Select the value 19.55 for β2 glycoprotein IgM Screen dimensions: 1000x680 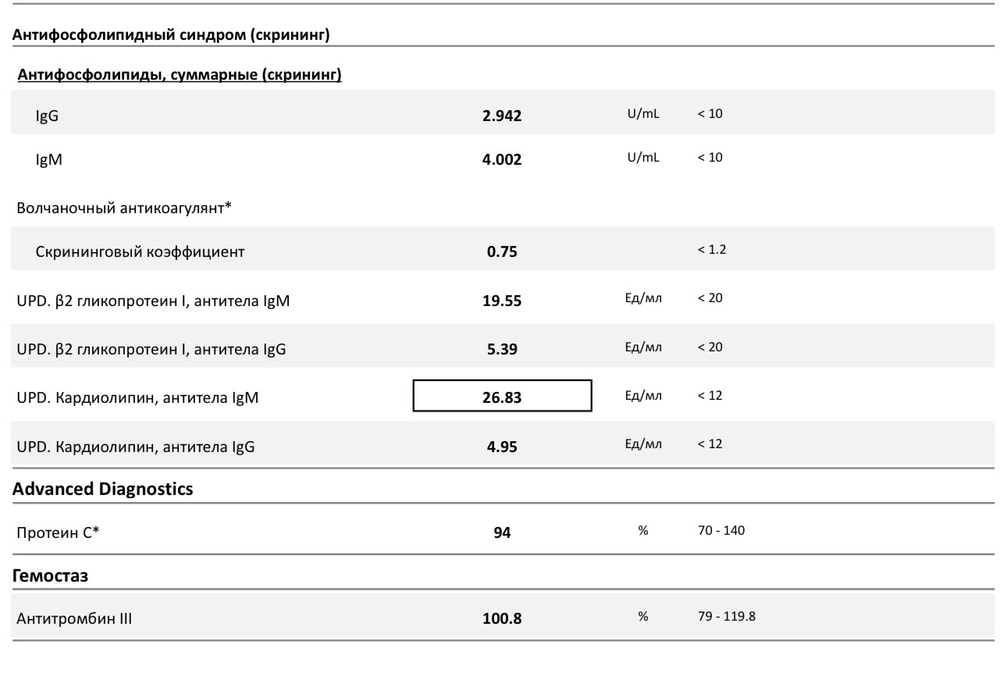click(x=502, y=300)
